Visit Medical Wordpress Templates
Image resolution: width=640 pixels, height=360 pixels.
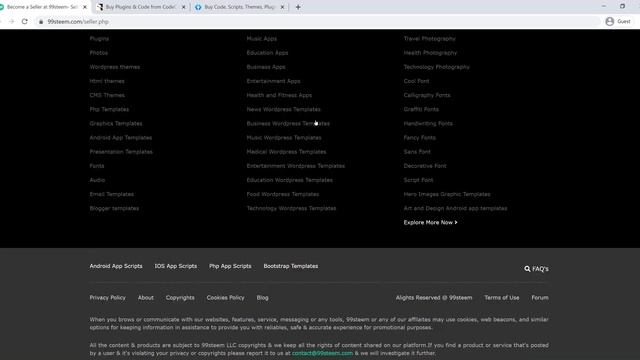[x=287, y=152]
